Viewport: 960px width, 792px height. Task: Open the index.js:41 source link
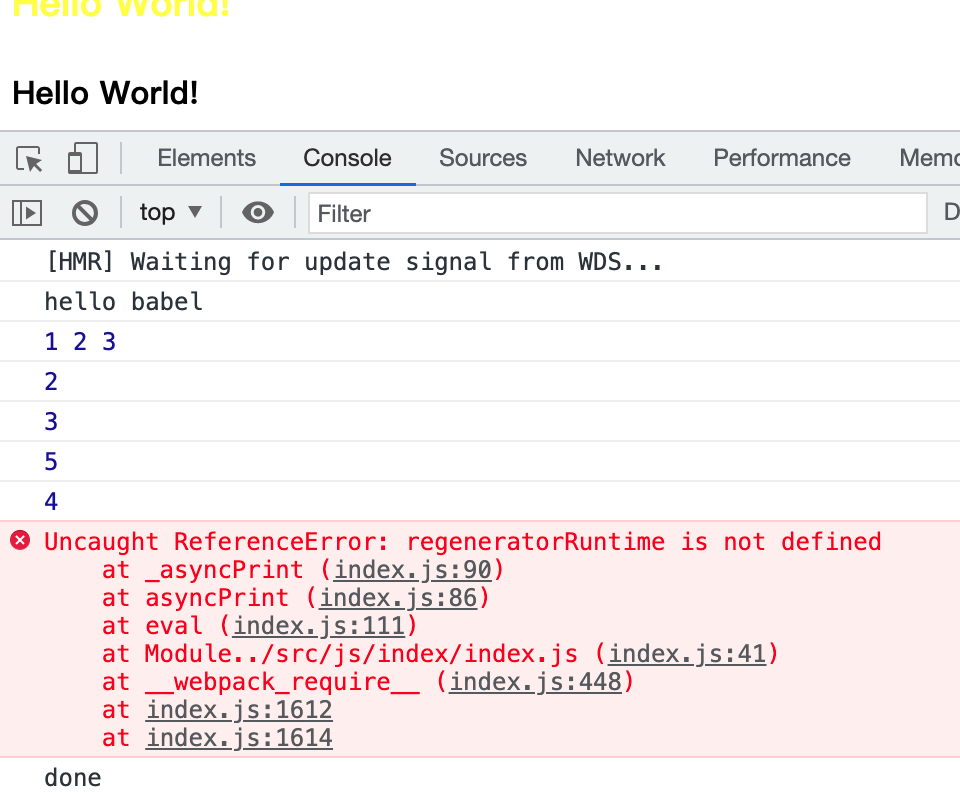(687, 654)
